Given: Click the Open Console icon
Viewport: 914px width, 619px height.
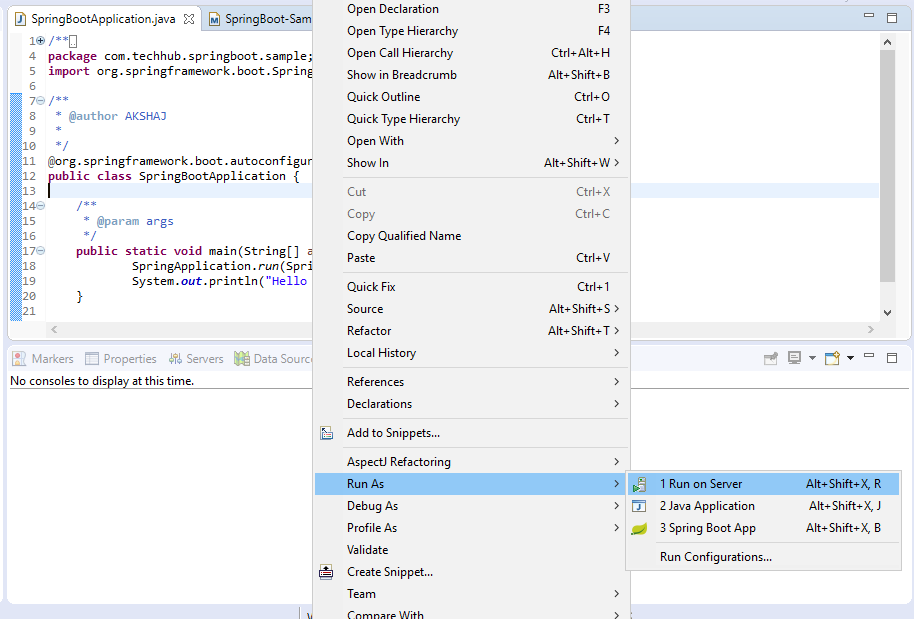Looking at the screenshot, I should 831,358.
